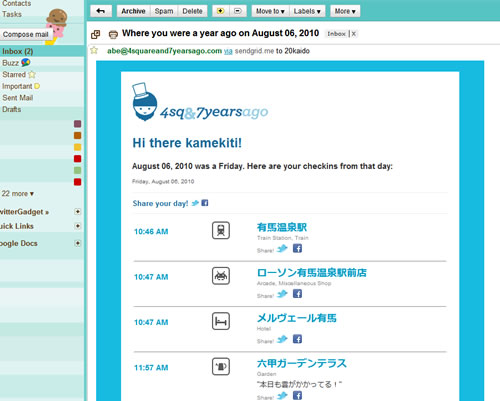The height and width of the screenshot is (401, 500).
Task: Share your day via Twitter icon
Action: [195, 203]
